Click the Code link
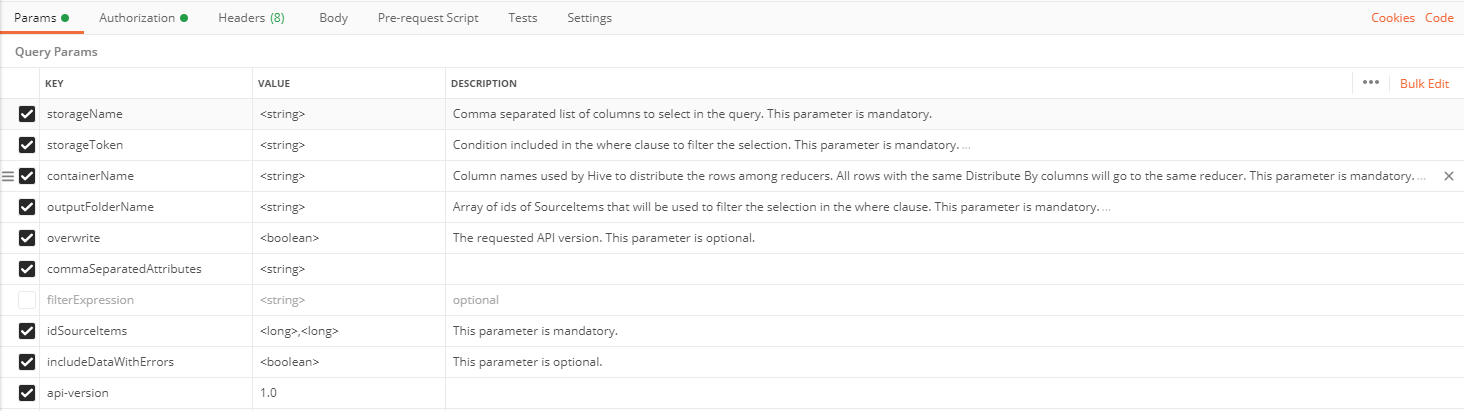Viewport: 1467px width, 411px height. coord(1439,18)
